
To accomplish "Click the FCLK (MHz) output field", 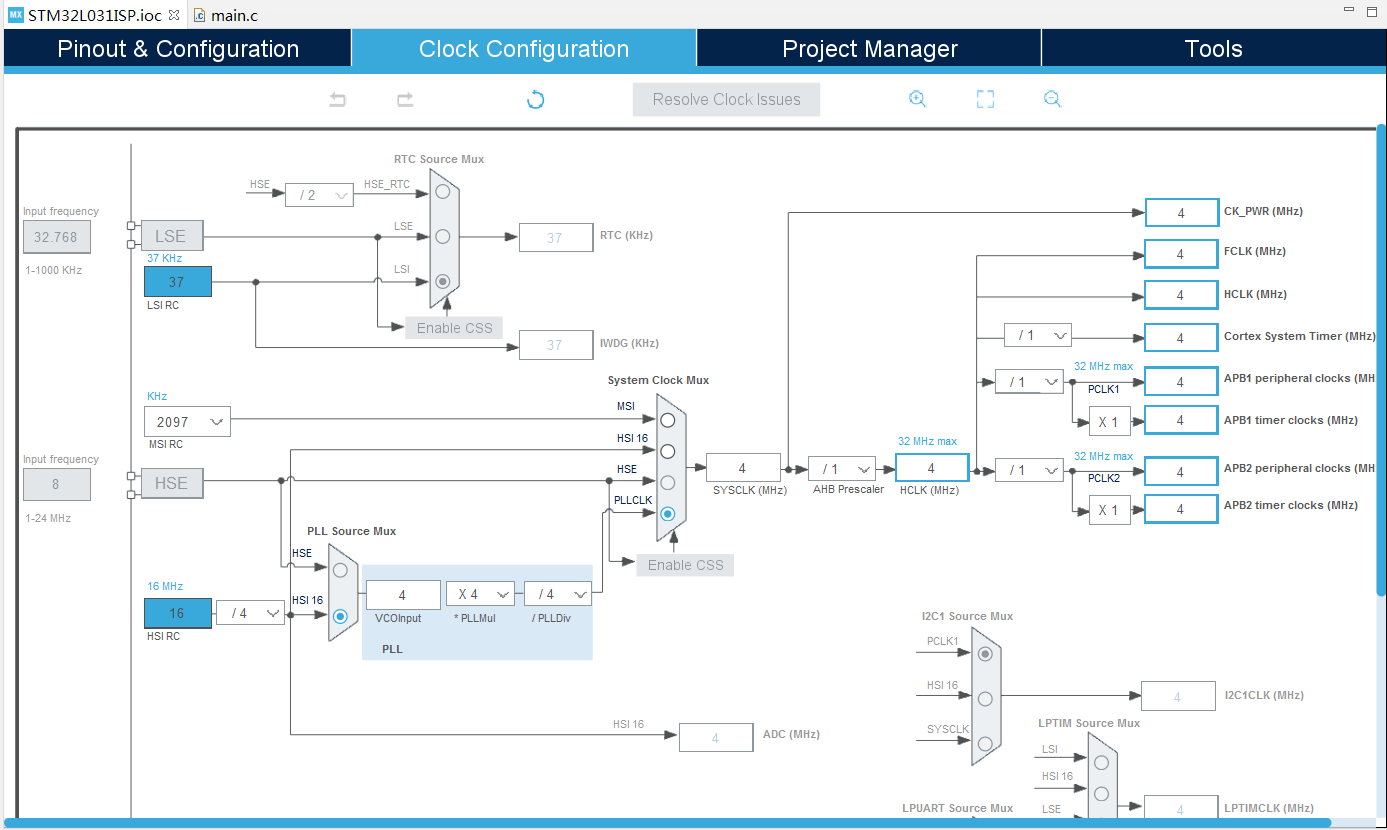I will (1181, 254).
